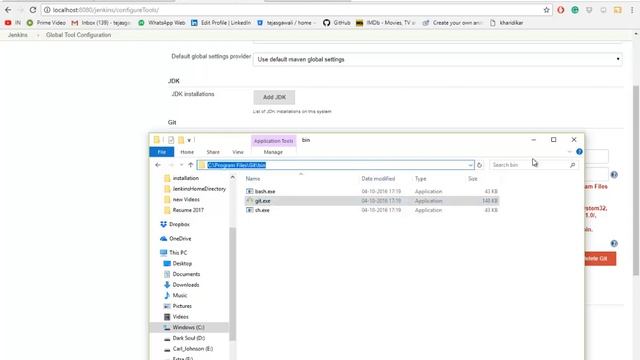Bookmark this page with the star icon
The height and width of the screenshot is (360, 640).
(x=547, y=10)
